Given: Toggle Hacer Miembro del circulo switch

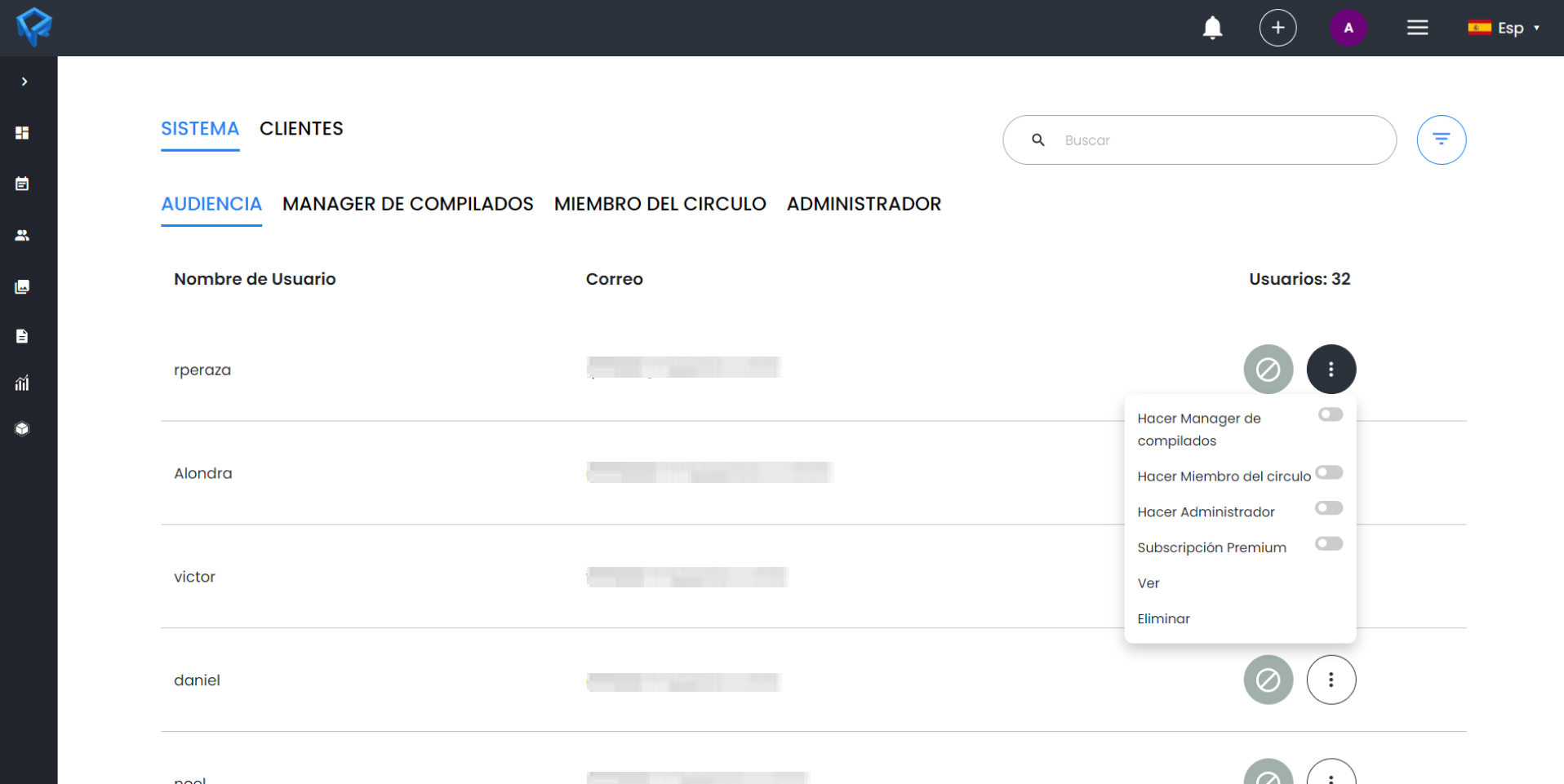Looking at the screenshot, I should coord(1329,472).
